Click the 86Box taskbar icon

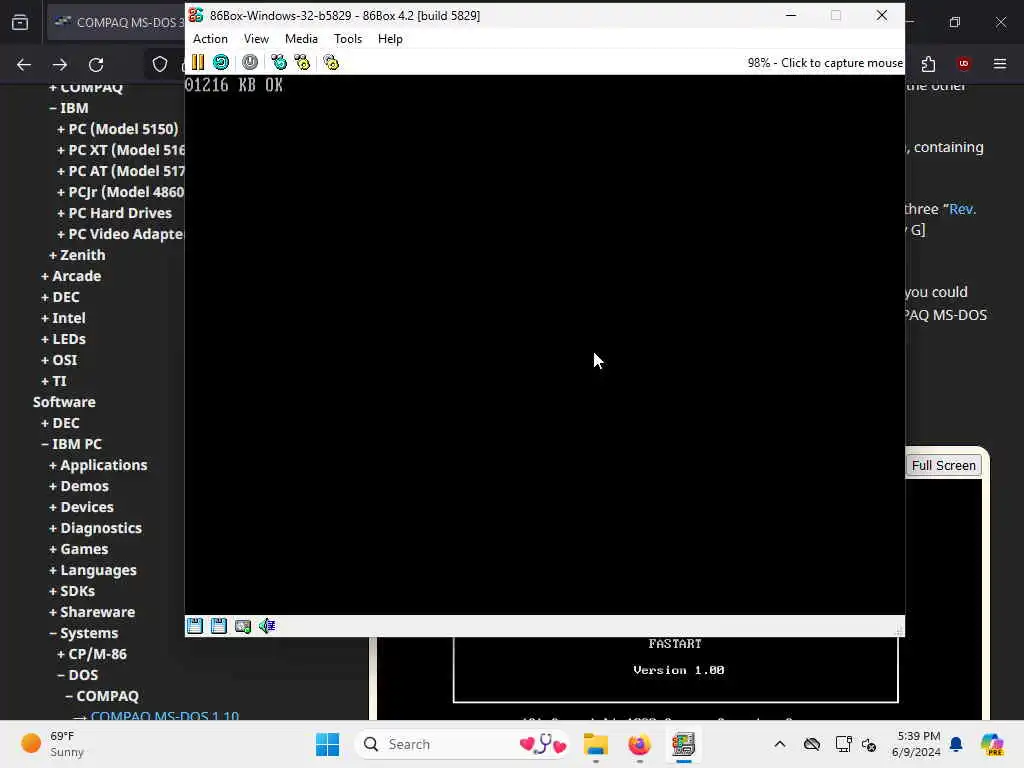tap(683, 744)
